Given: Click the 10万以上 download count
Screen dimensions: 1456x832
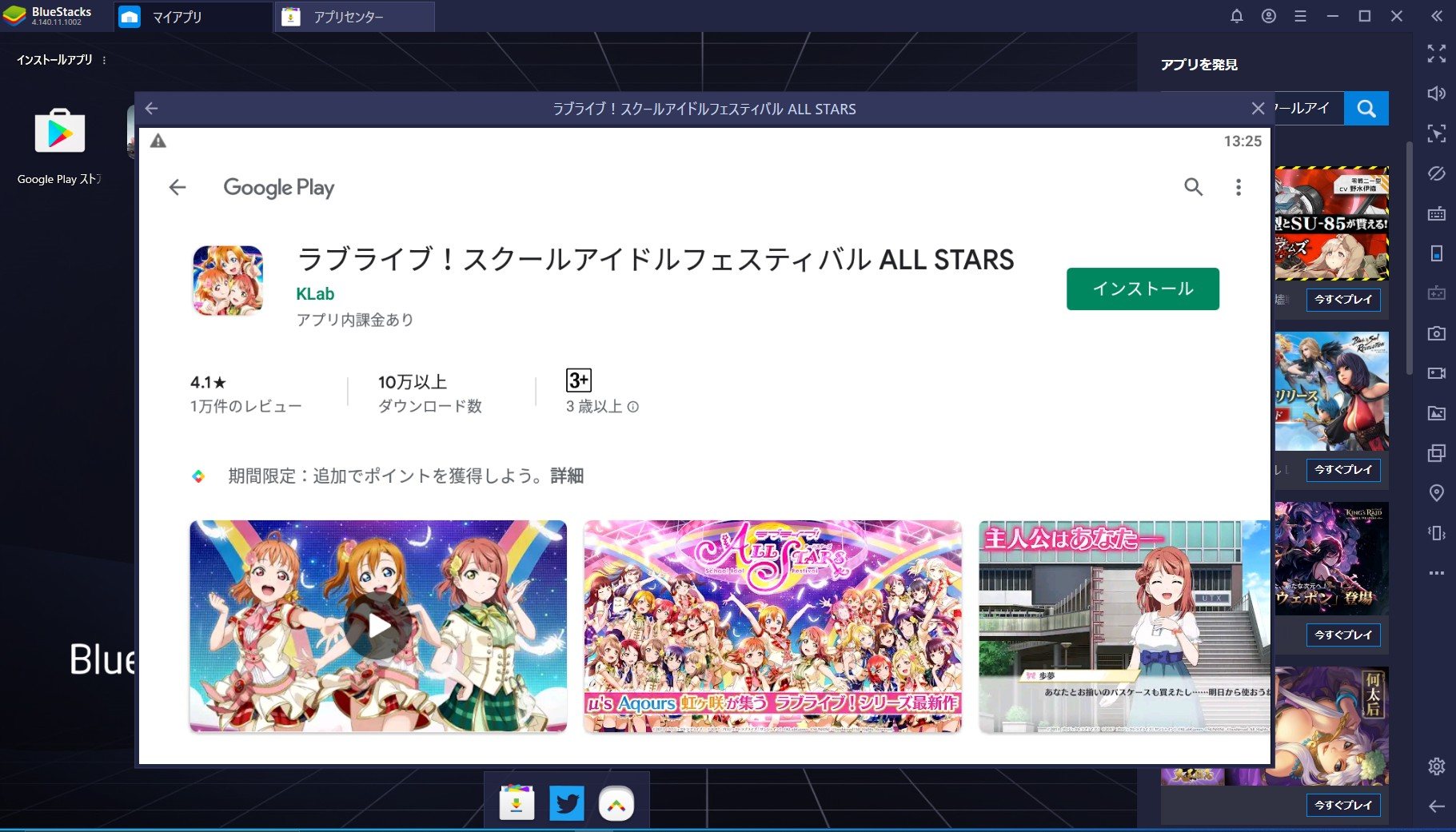Looking at the screenshot, I should 413,382.
